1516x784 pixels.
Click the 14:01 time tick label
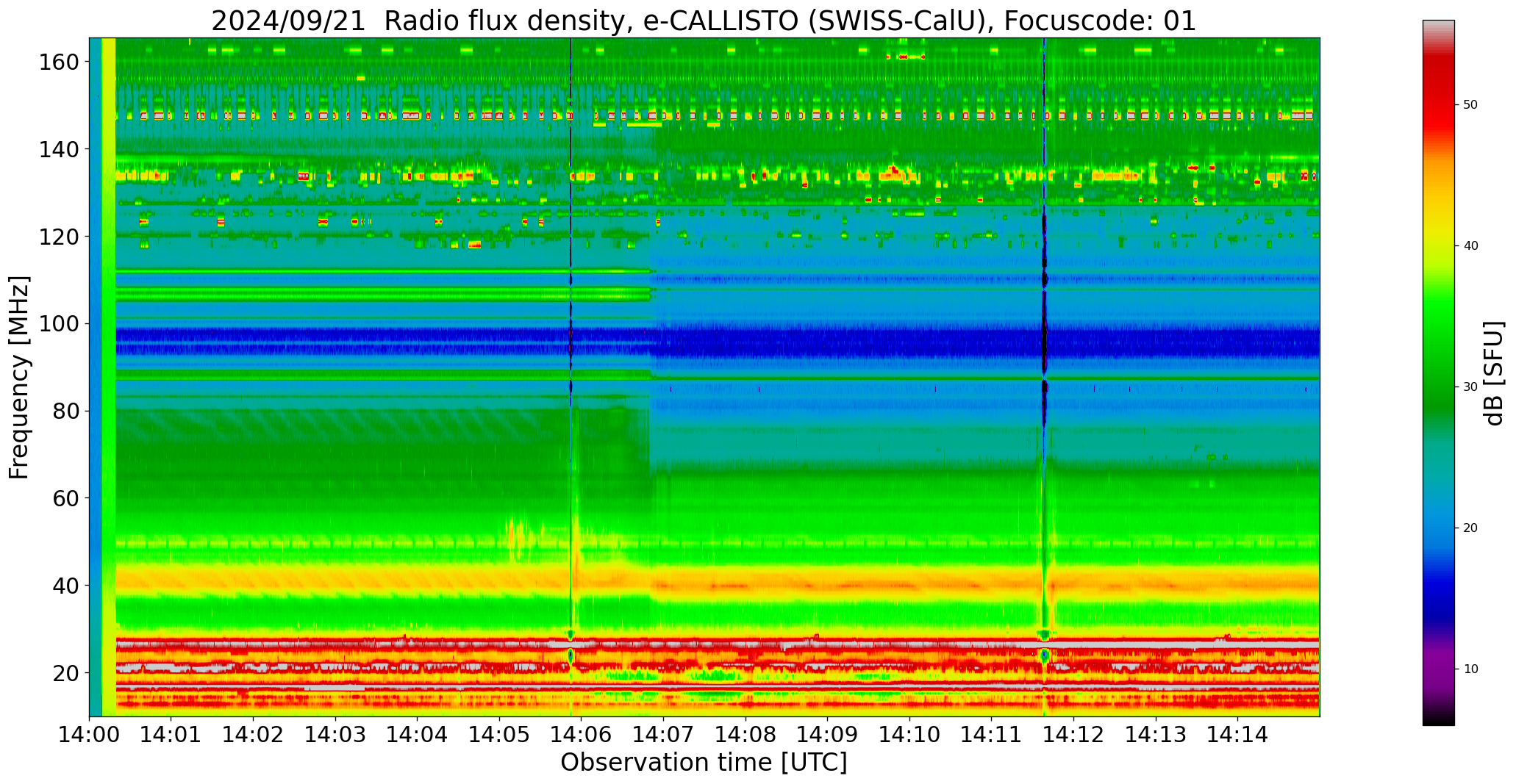pos(171,735)
